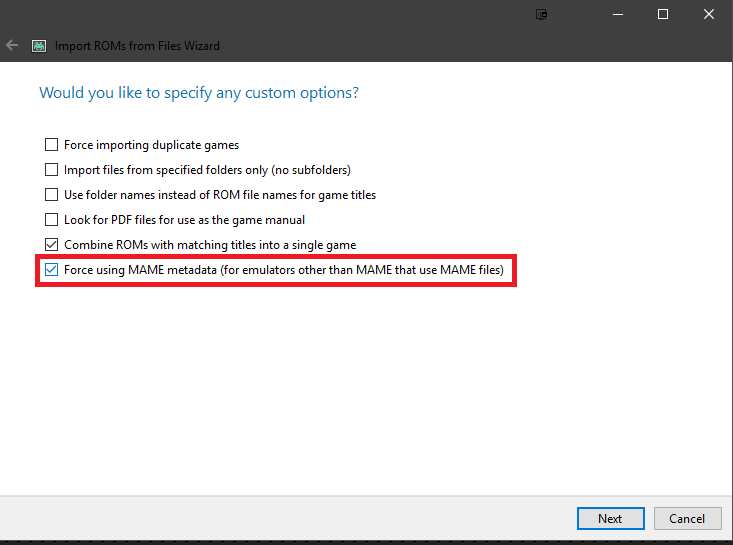
Task: Click the custom options question heading
Action: click(199, 93)
